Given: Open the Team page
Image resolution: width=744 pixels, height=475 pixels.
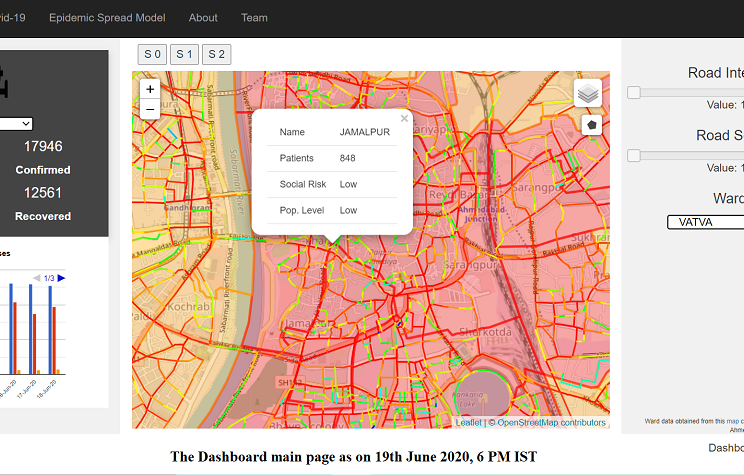Looking at the screenshot, I should click(254, 18).
